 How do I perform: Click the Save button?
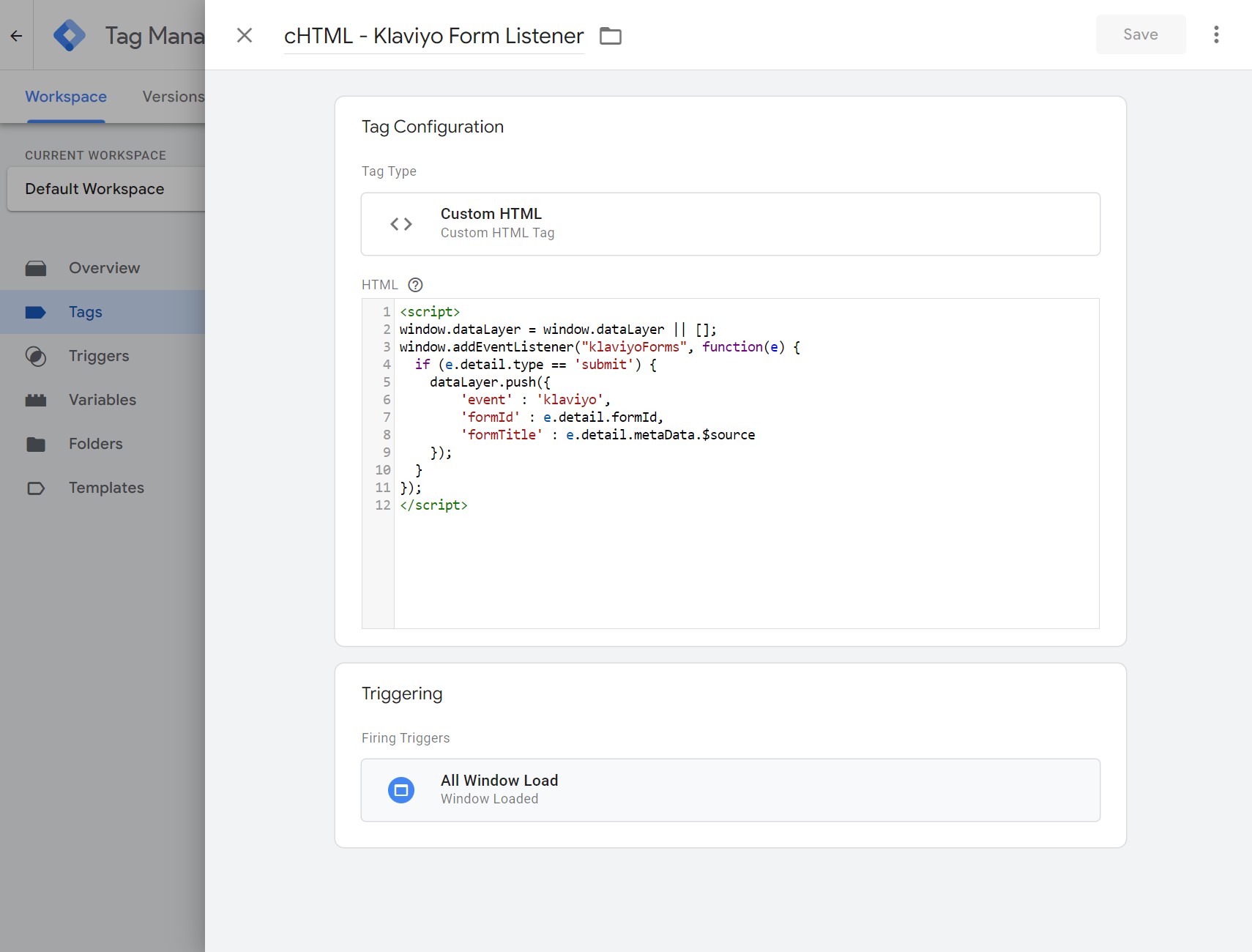(x=1141, y=34)
